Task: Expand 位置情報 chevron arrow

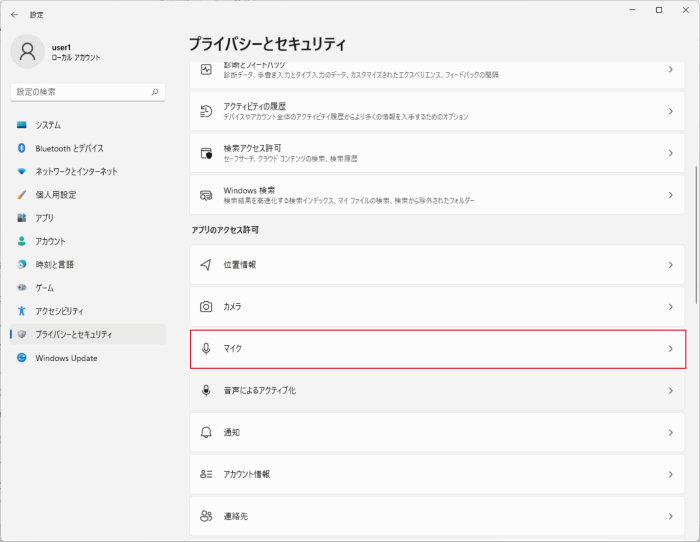Action: [x=671, y=265]
